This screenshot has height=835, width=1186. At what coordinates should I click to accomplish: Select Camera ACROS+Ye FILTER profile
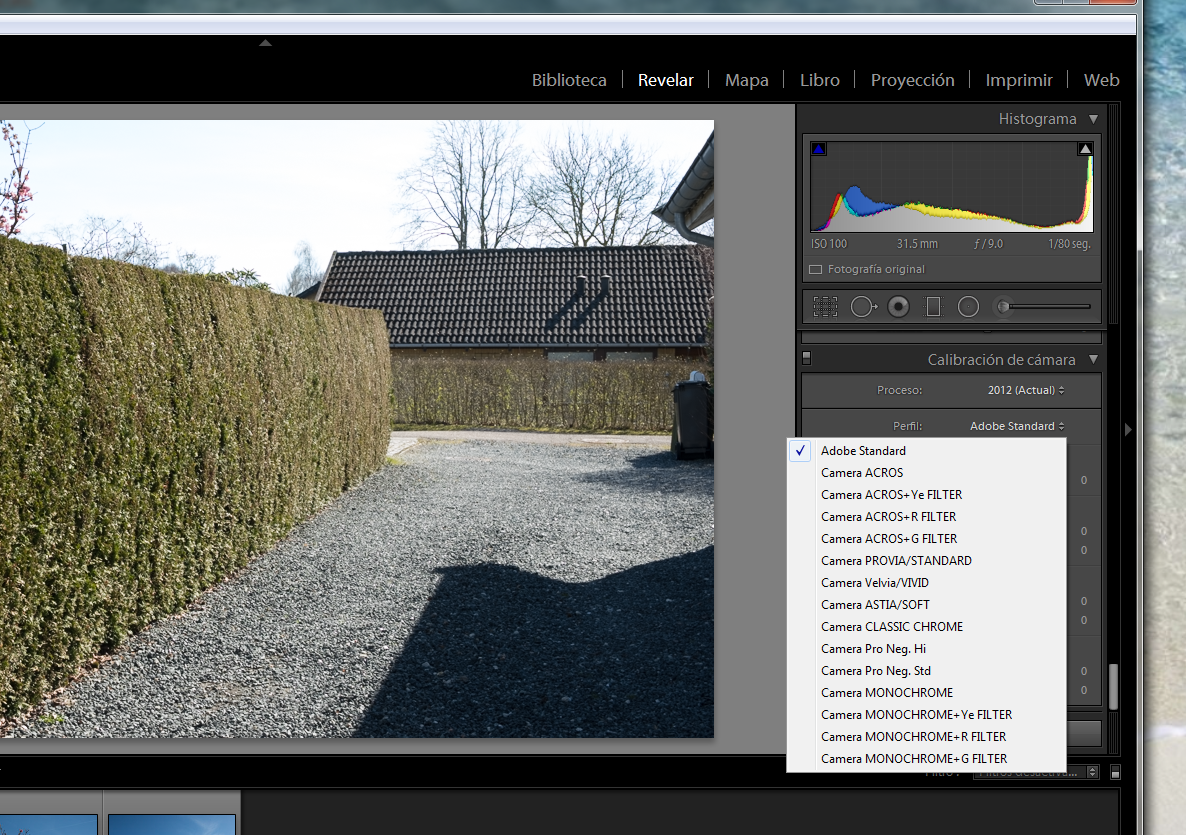tap(927, 495)
